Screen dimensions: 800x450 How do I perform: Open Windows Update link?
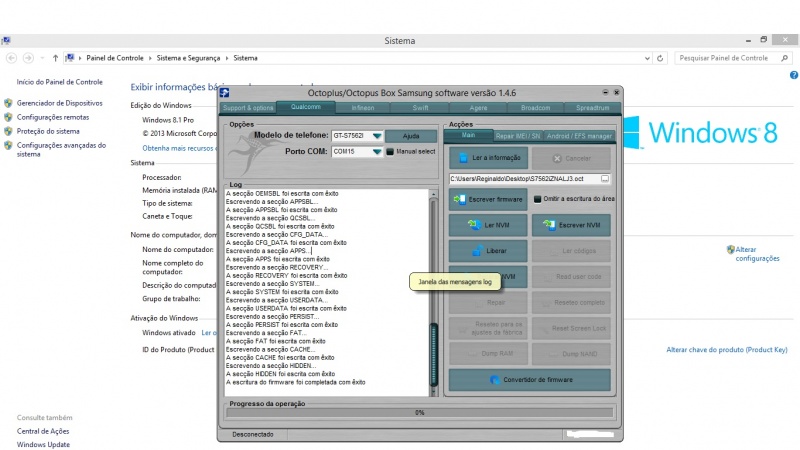pyautogui.click(x=43, y=444)
